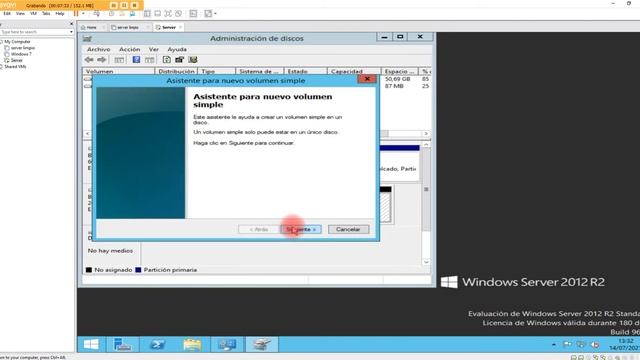Open the Archivo menu

[x=98, y=49]
